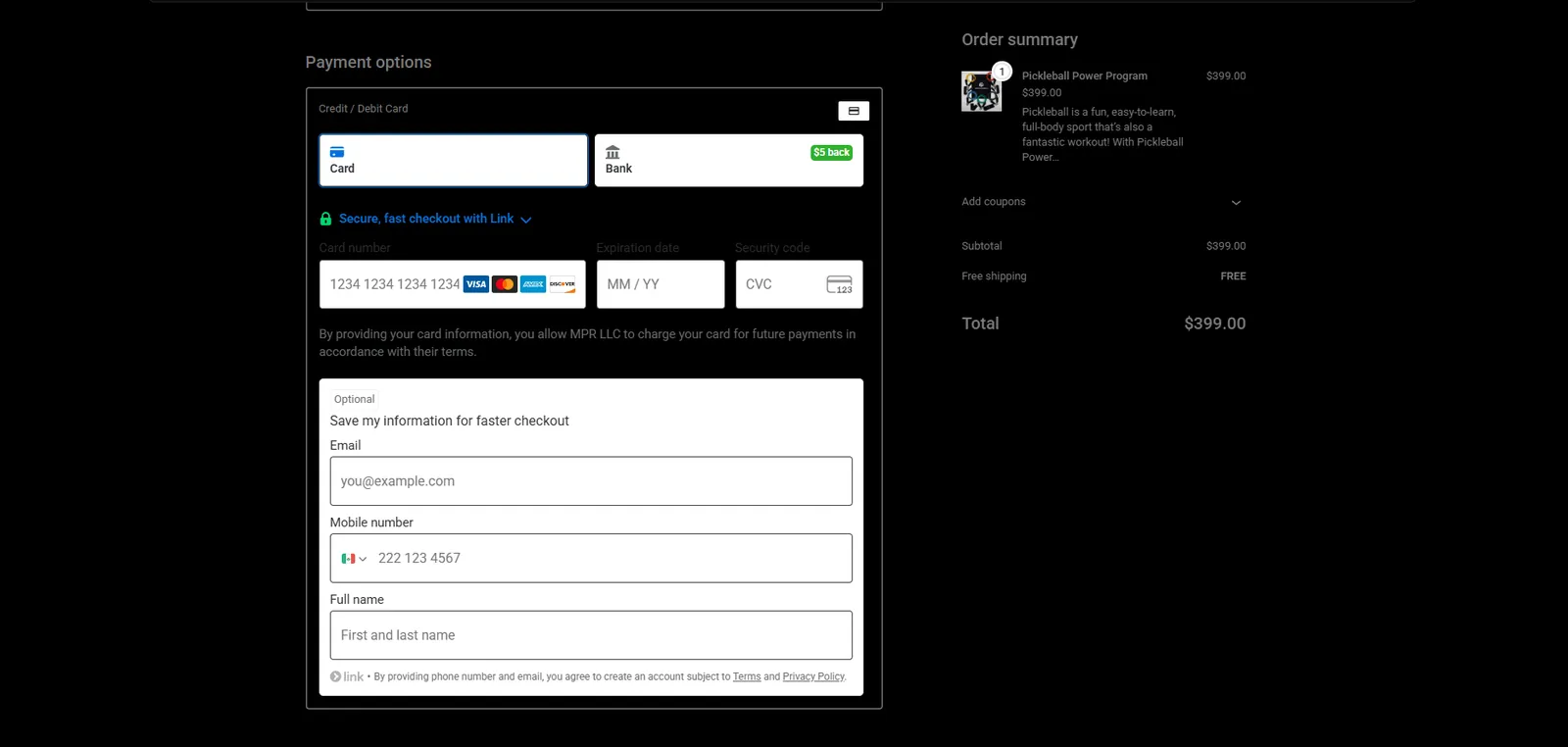Open the phone country code dropdown
This screenshot has width=1568, height=747.
coord(354,559)
